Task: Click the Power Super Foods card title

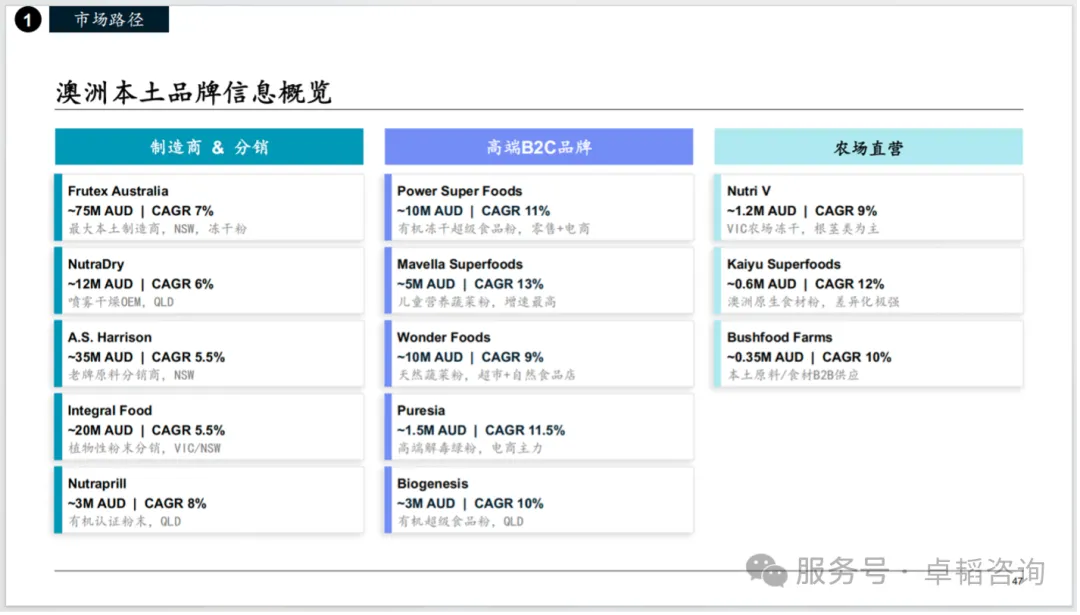Action: 459,191
